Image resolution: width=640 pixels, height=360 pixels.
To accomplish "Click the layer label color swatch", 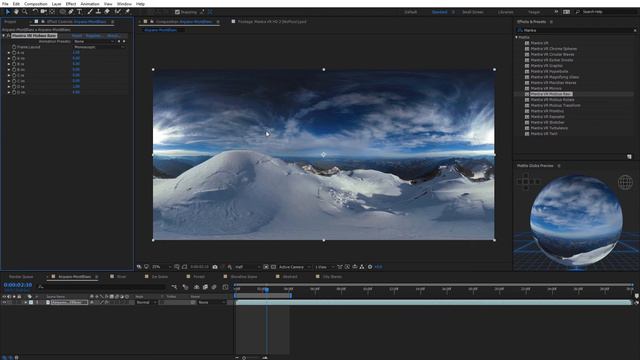I will (31, 302).
